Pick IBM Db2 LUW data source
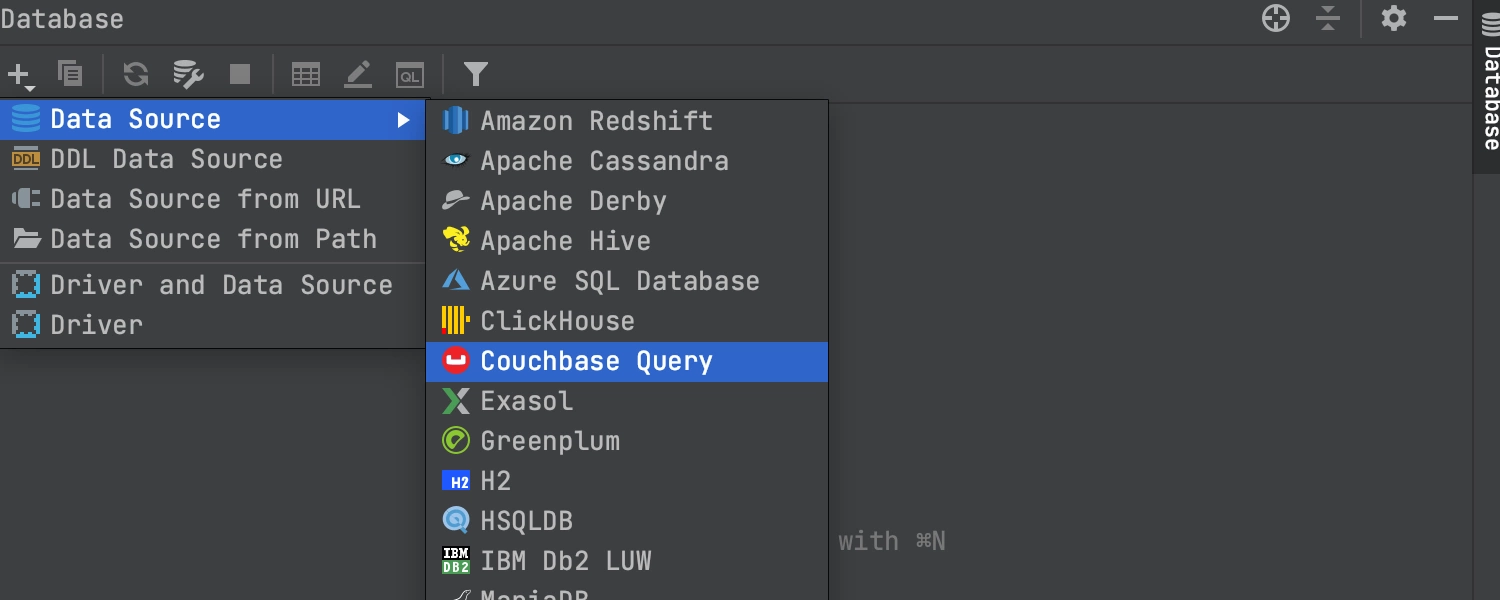Image resolution: width=1500 pixels, height=600 pixels. coord(627,561)
